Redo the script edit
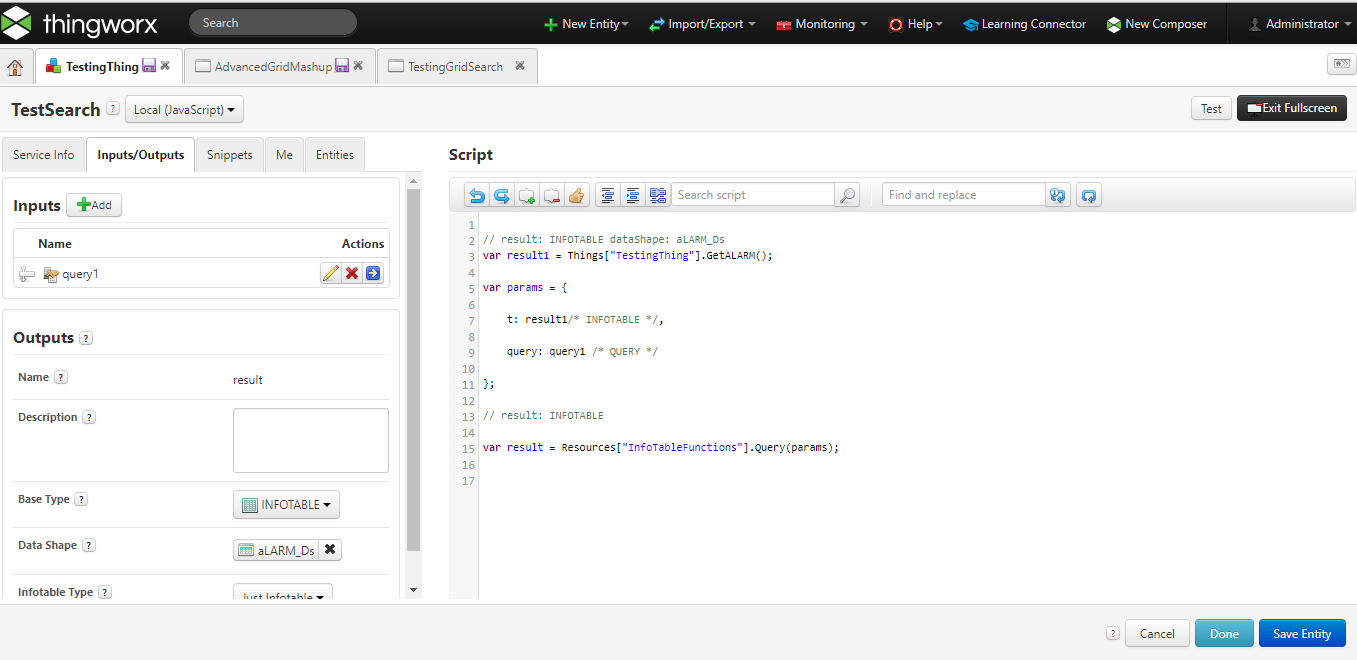The width and height of the screenshot is (1357, 660). [501, 194]
